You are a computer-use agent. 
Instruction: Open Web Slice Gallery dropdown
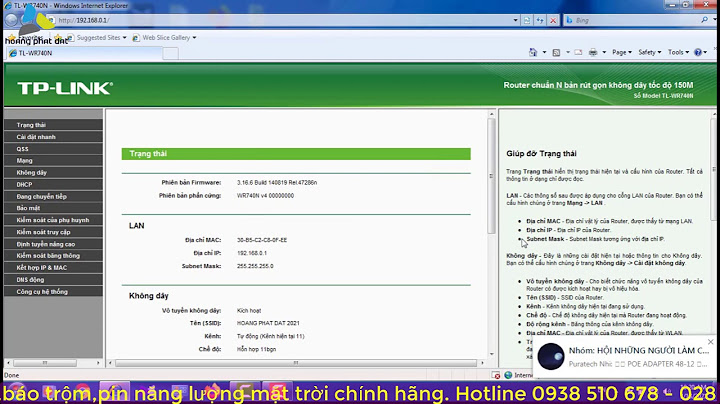pos(164,38)
